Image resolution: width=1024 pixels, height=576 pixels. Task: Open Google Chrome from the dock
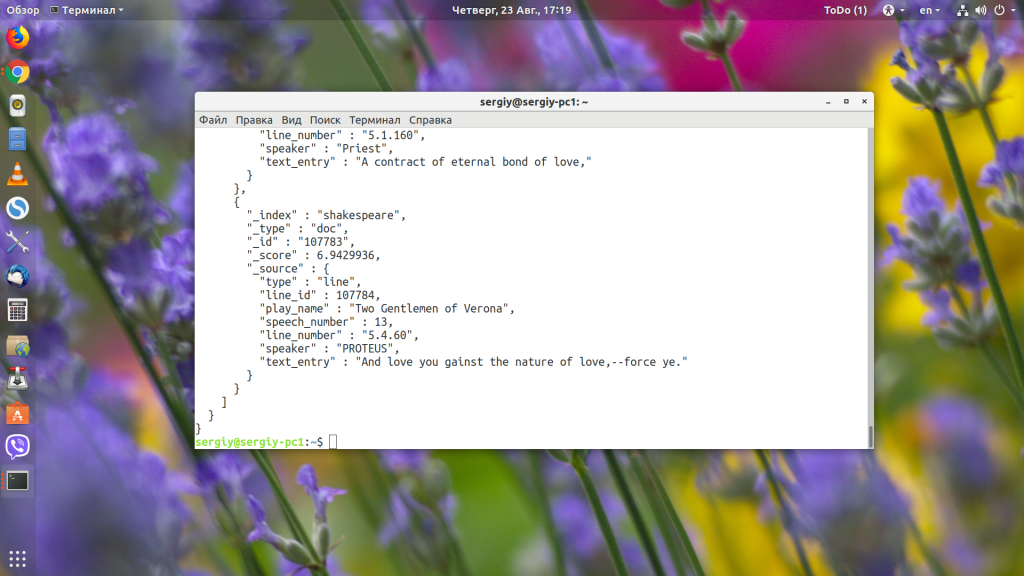(x=18, y=72)
